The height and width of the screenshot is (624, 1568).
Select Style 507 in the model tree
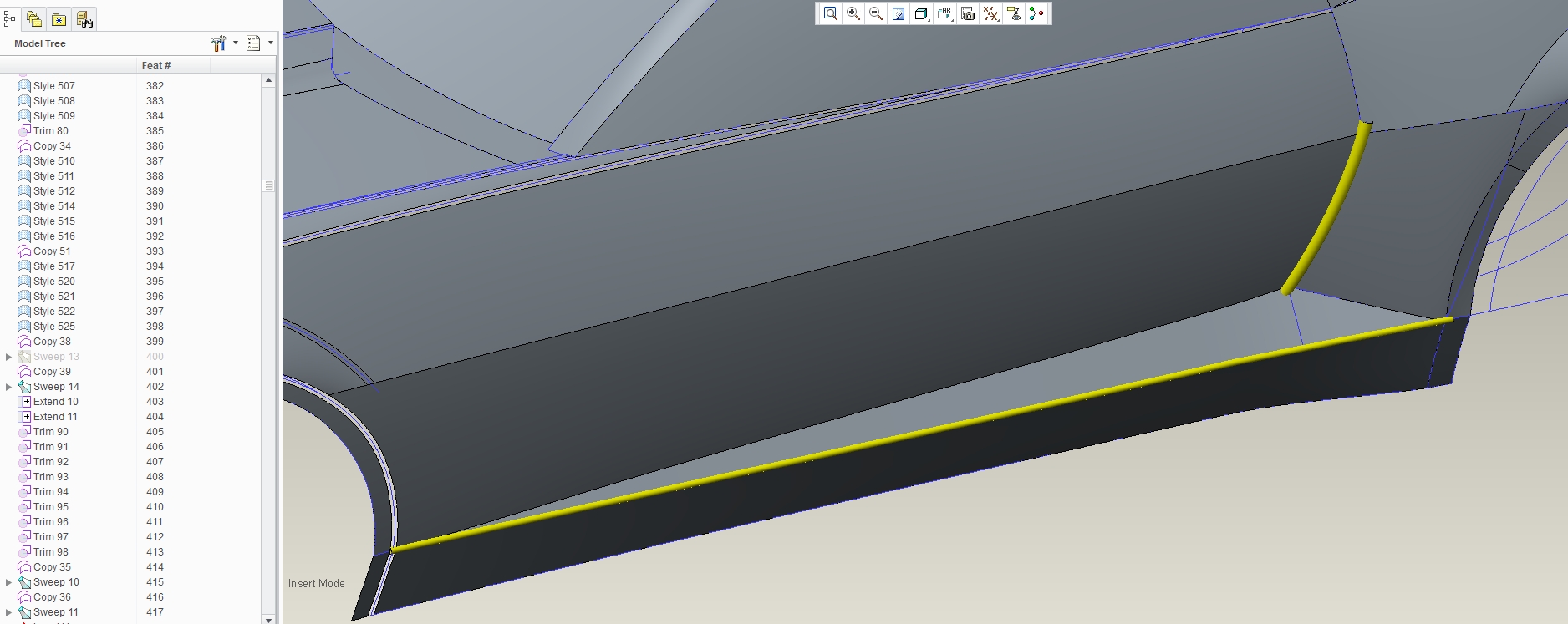(53, 86)
